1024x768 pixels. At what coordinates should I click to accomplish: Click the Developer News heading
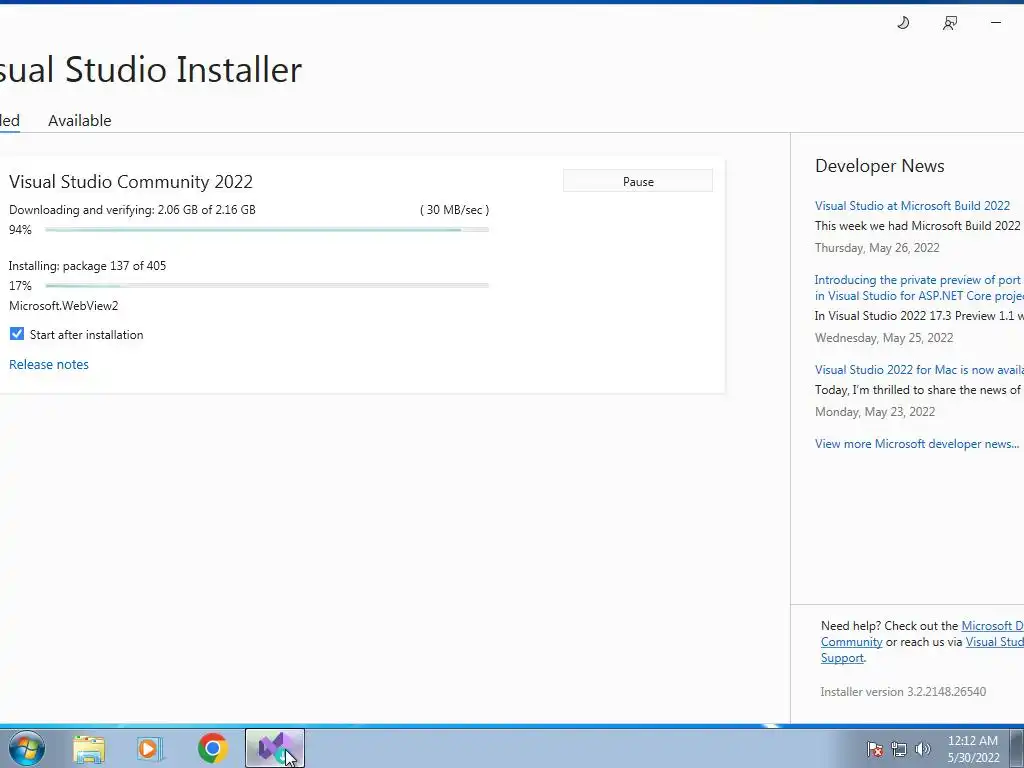click(880, 166)
